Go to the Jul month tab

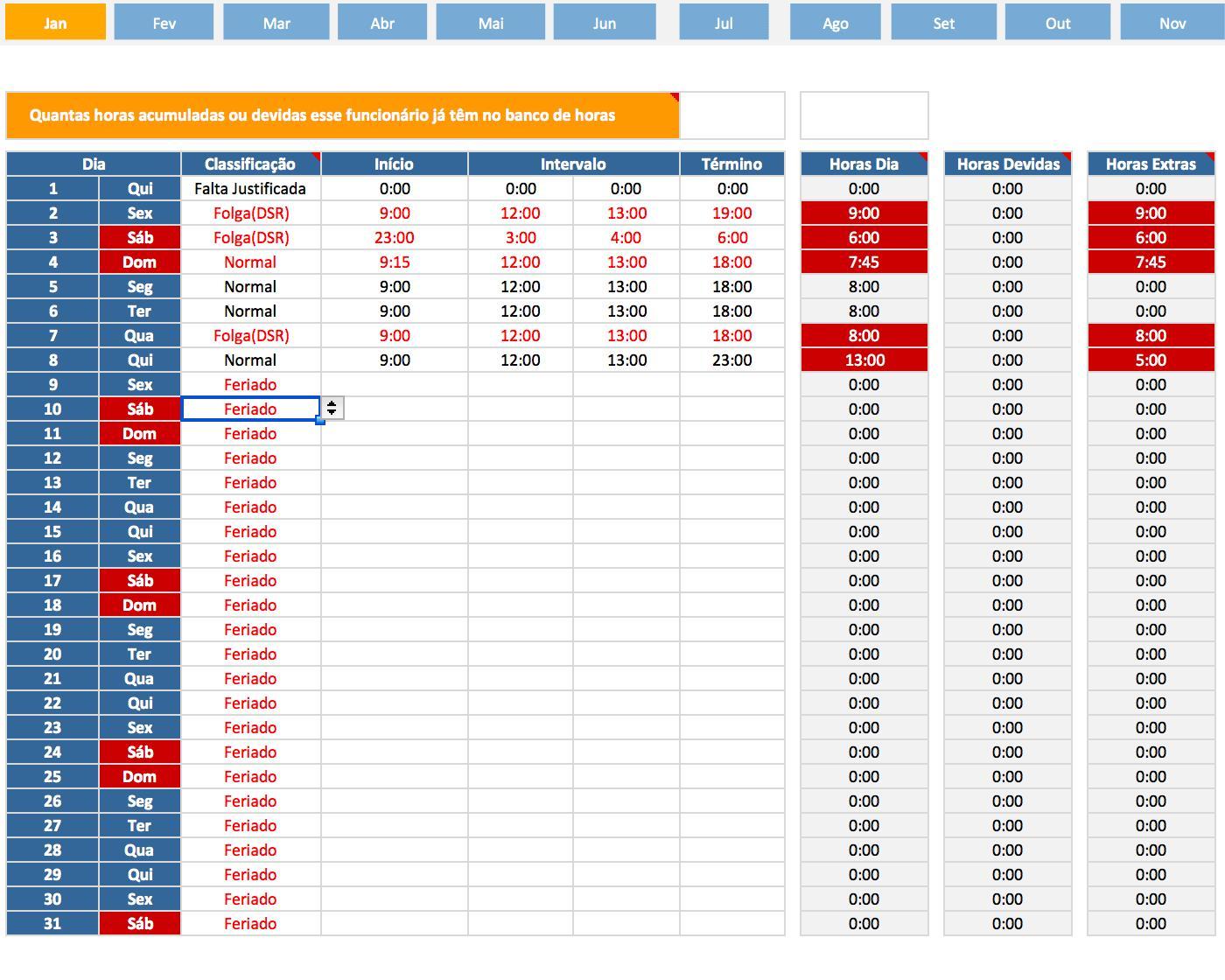click(x=723, y=23)
